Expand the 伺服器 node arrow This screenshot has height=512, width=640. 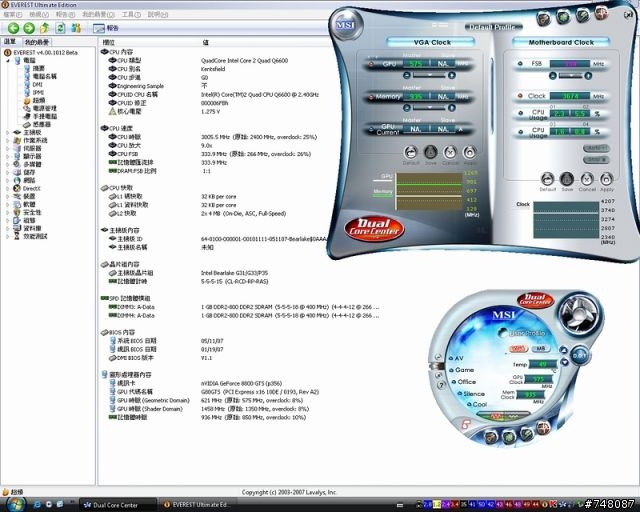(x=8, y=149)
